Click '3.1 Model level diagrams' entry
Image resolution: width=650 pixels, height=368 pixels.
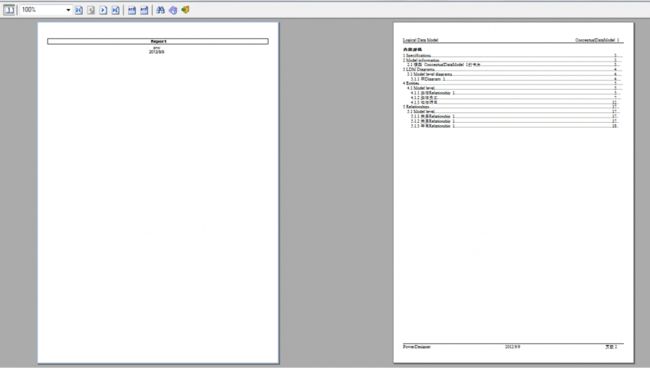pos(429,74)
